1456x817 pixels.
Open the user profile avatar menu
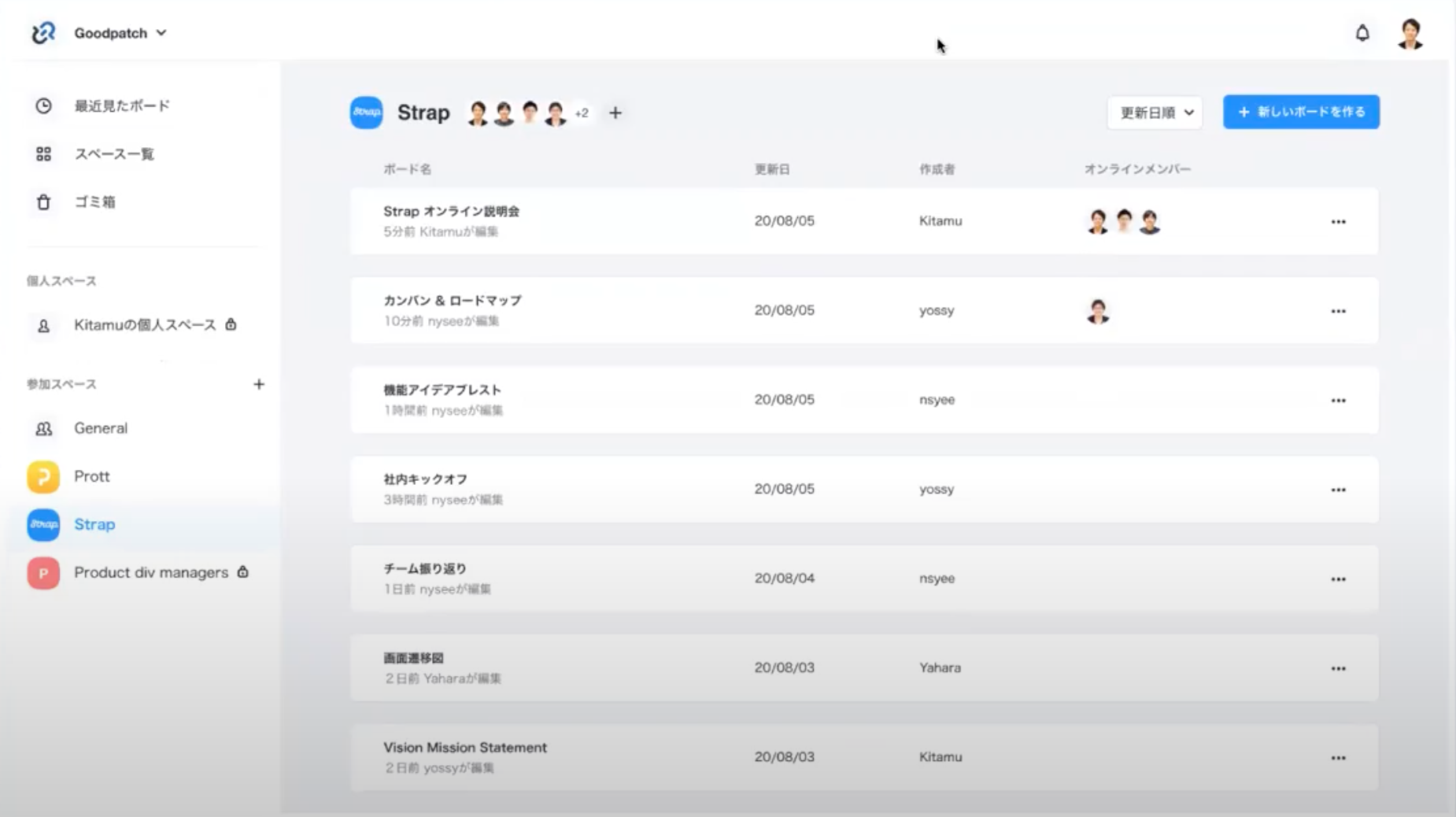[x=1410, y=34]
